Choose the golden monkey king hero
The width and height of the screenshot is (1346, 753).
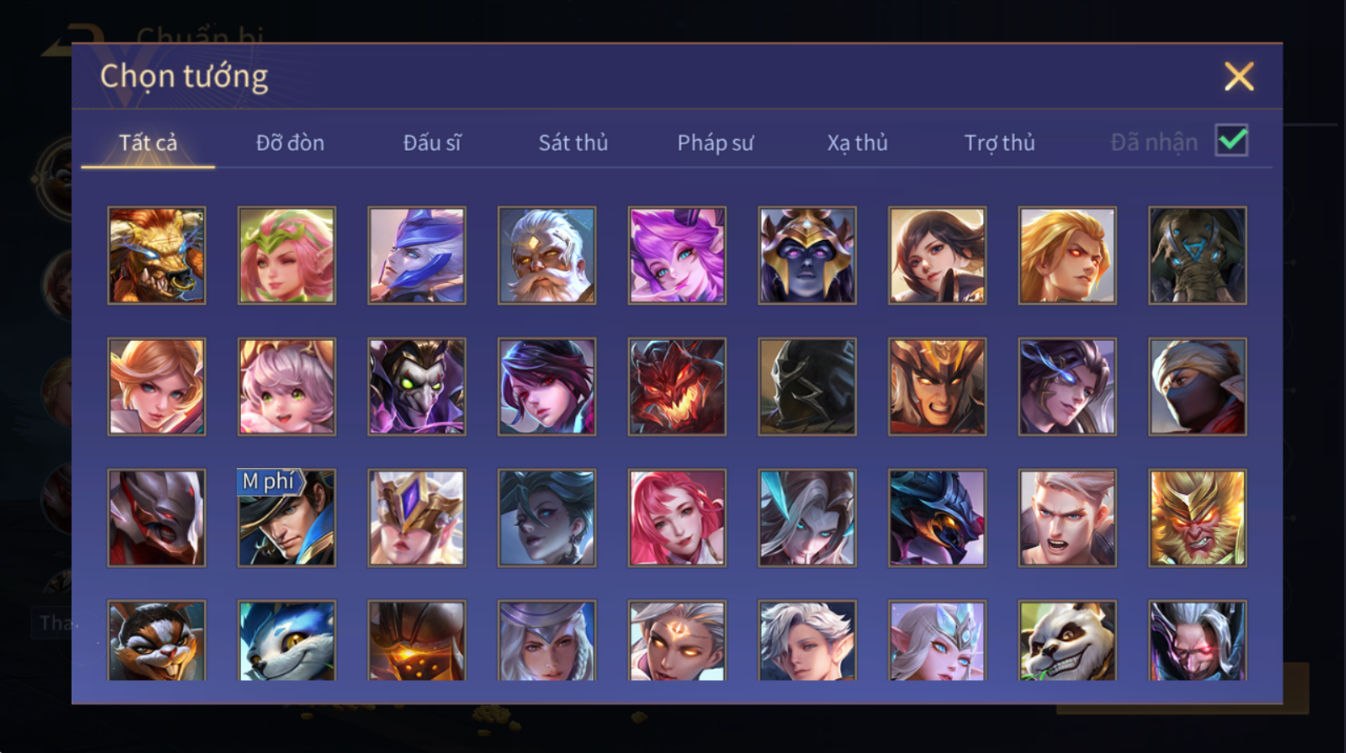[1197, 518]
